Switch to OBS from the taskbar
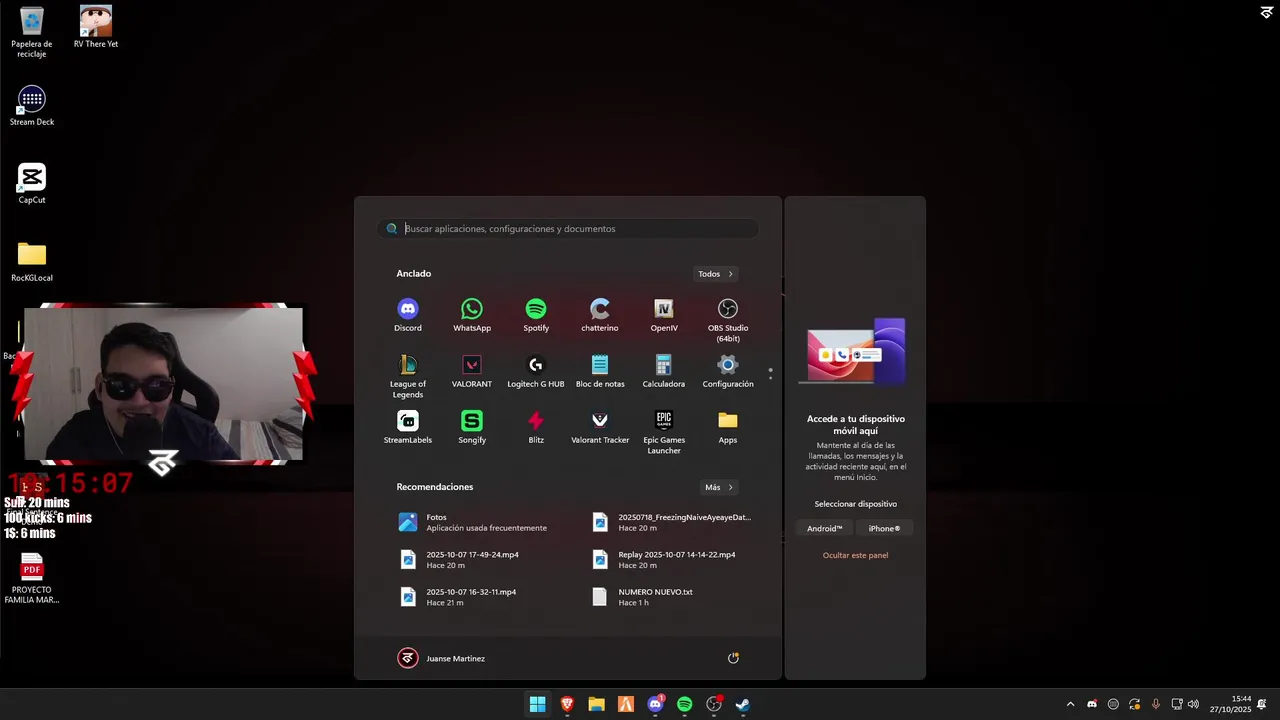The height and width of the screenshot is (720, 1280). (x=714, y=704)
